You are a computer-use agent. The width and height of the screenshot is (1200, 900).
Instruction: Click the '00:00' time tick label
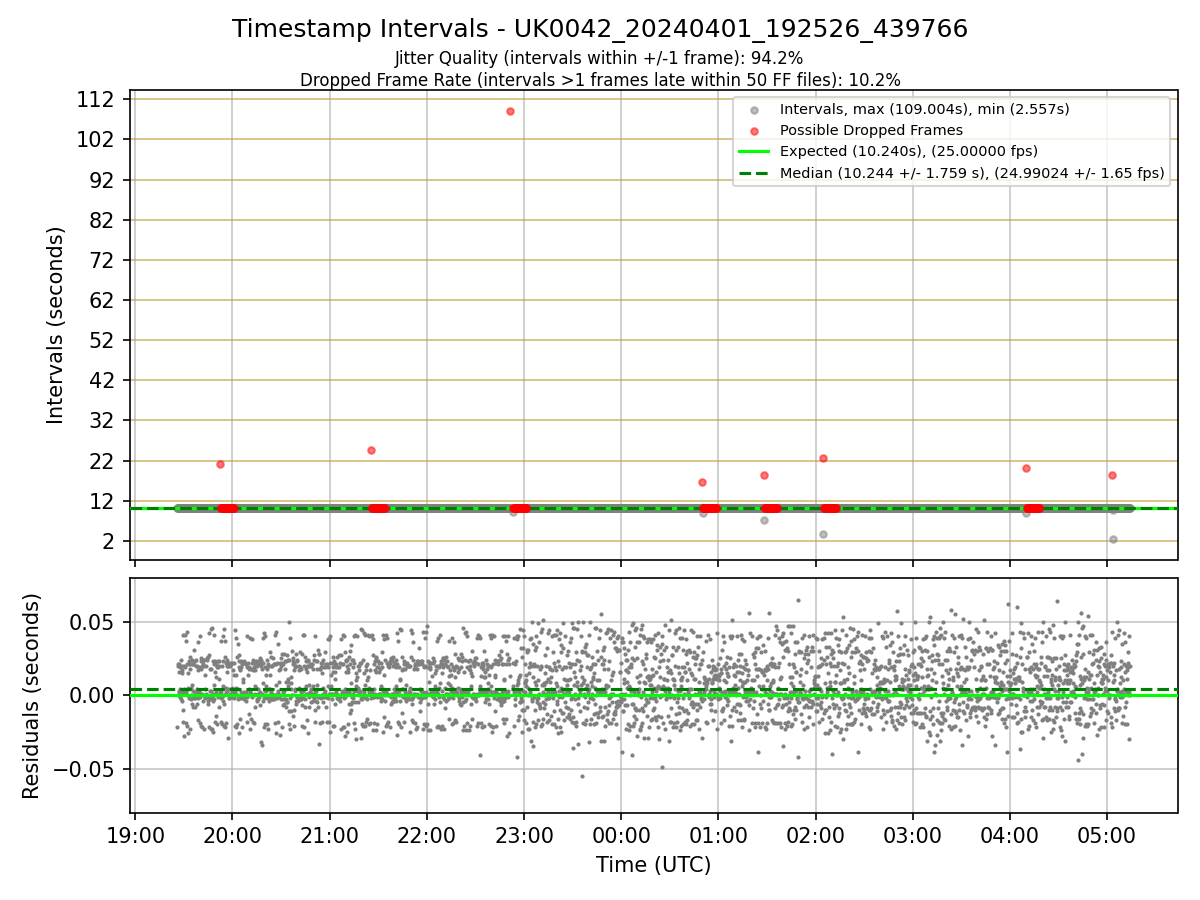tap(621, 835)
